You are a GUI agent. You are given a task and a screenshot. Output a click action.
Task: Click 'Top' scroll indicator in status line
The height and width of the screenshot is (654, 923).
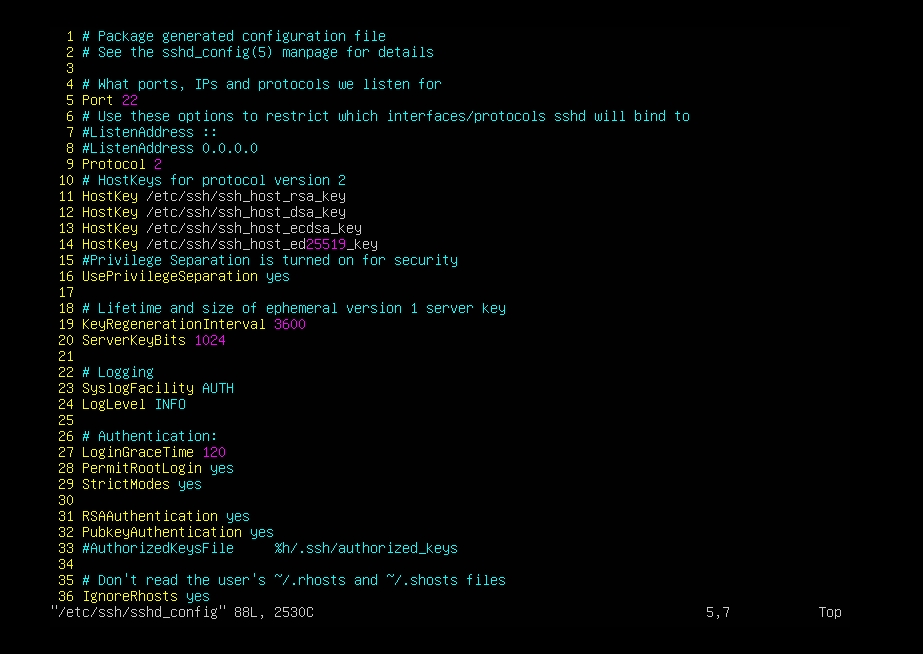point(830,612)
